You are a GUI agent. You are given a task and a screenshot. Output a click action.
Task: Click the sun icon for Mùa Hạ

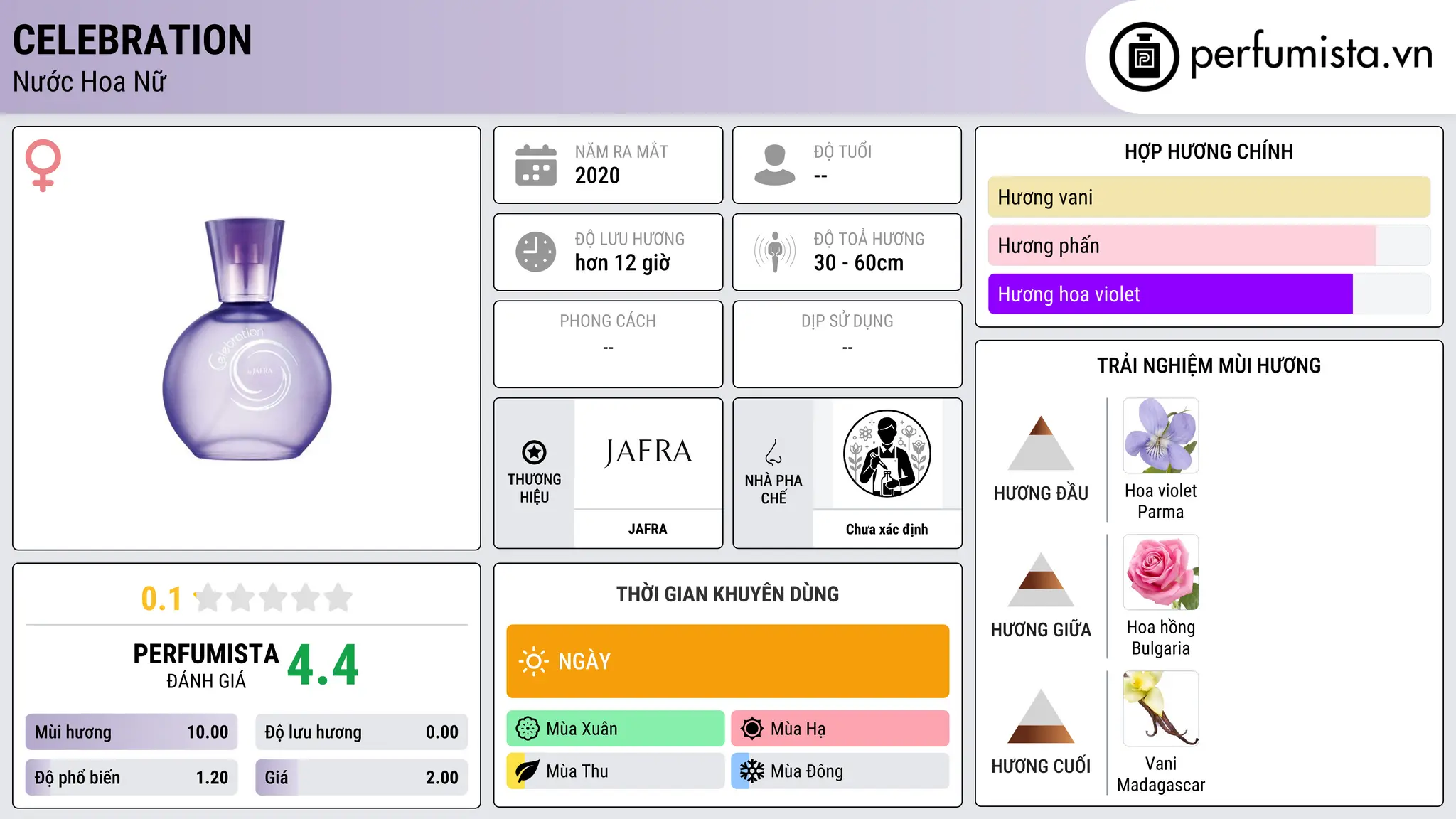point(752,729)
